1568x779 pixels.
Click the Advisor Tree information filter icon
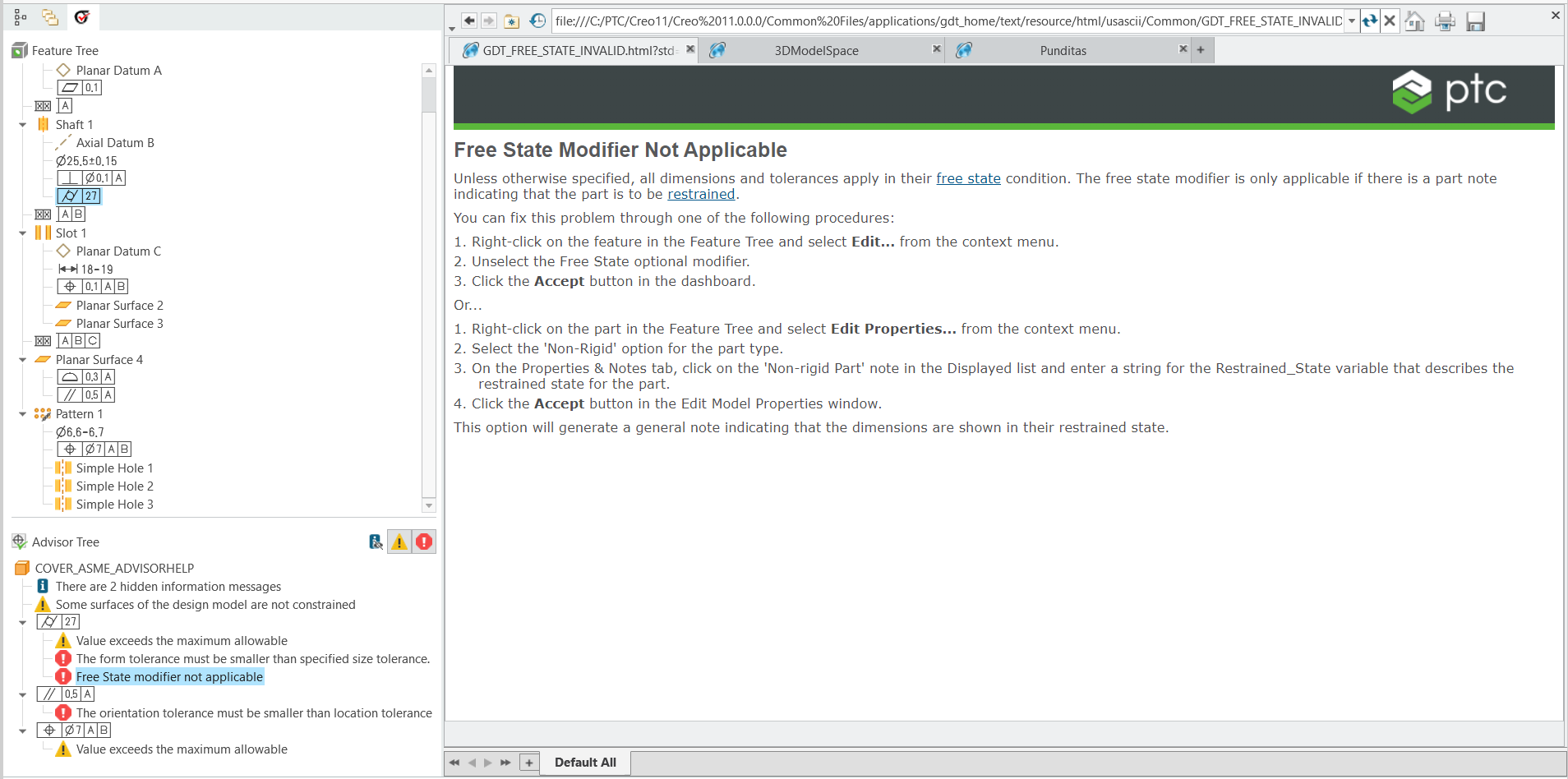pyautogui.click(x=376, y=542)
